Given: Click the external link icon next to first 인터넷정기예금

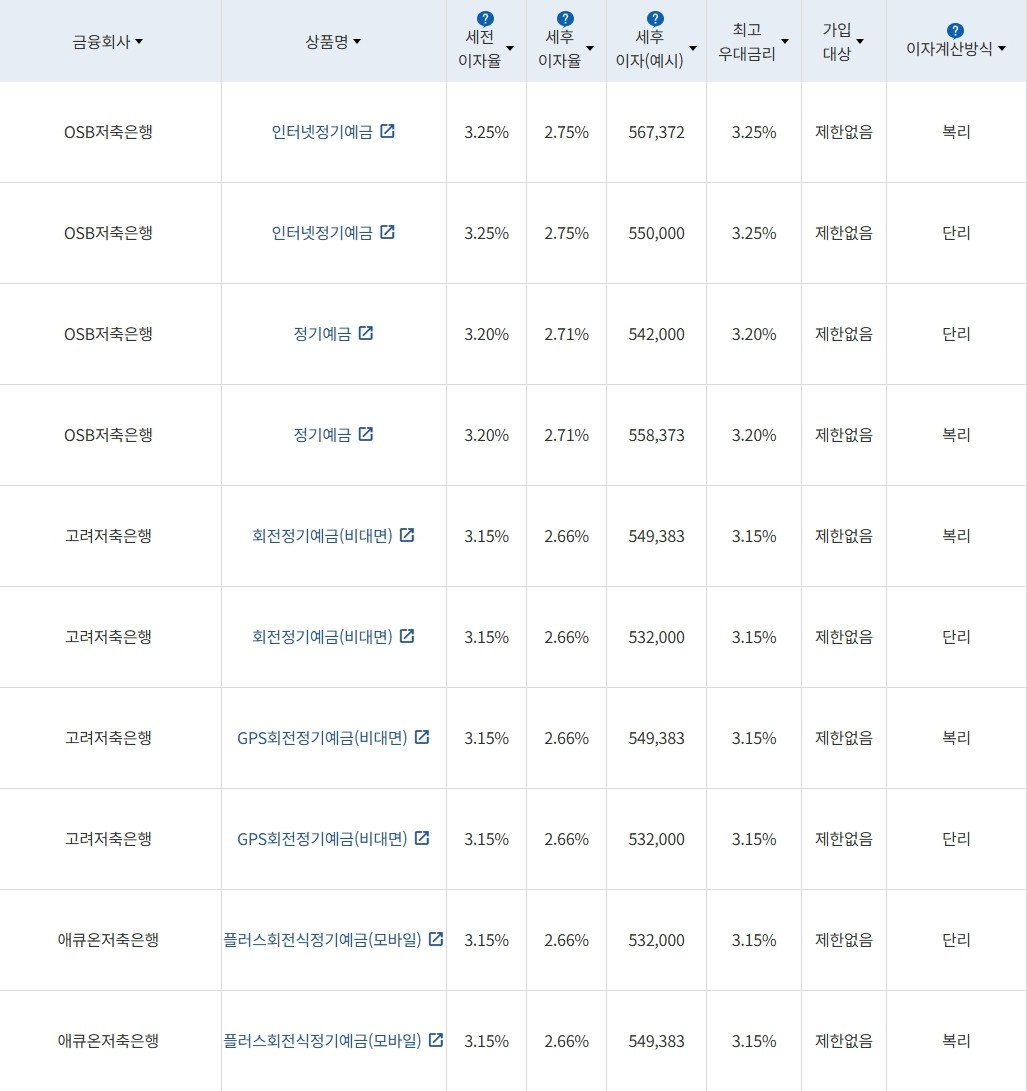Looking at the screenshot, I should (x=388, y=130).
